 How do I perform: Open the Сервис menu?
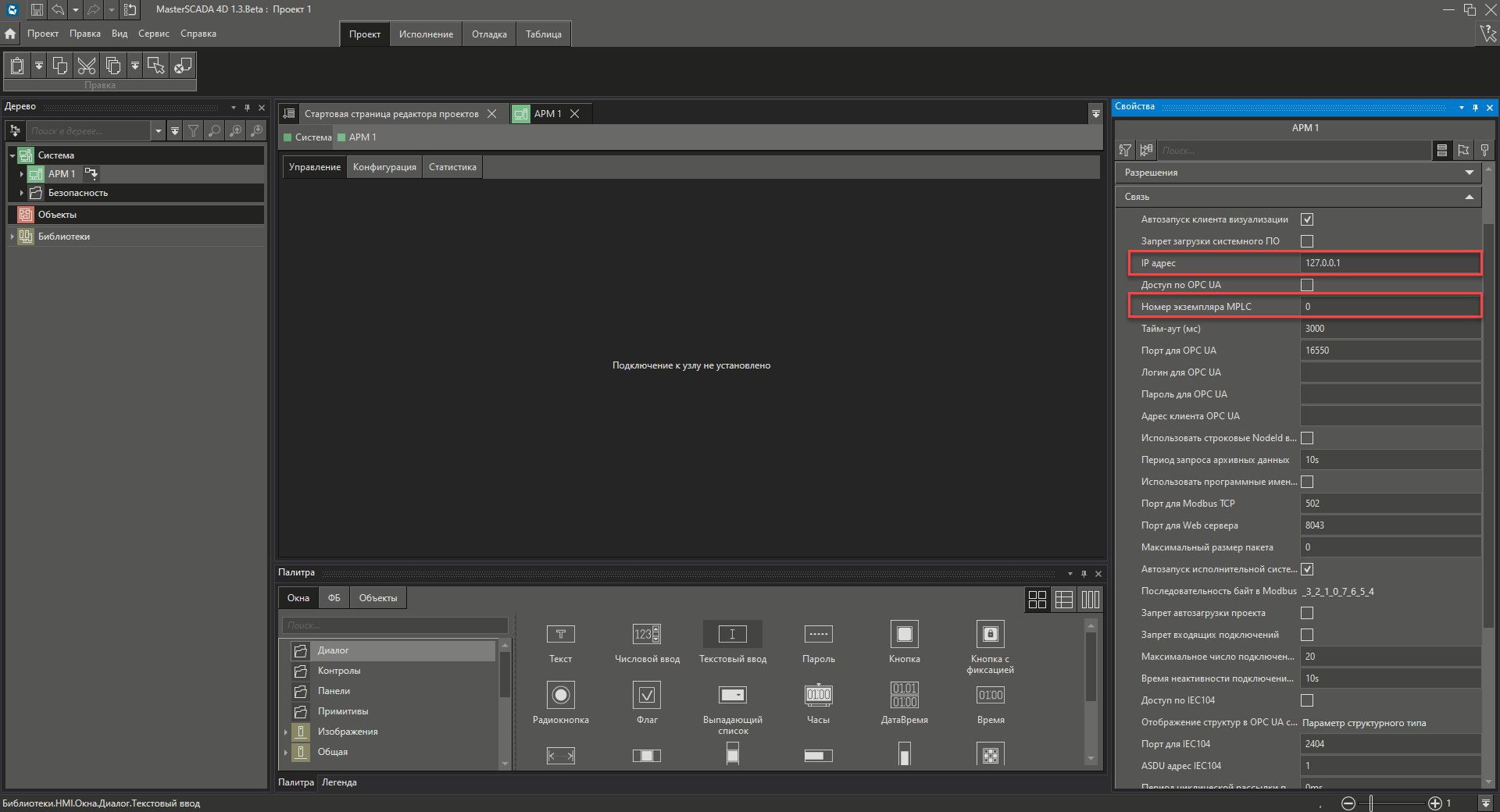click(153, 34)
